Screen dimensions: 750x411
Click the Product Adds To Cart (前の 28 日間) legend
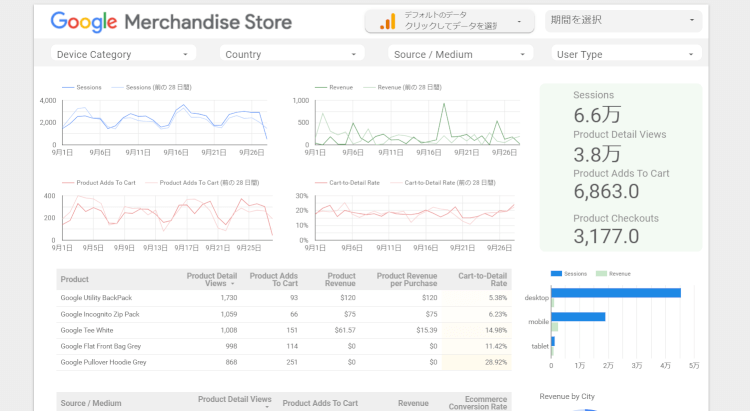pos(202,183)
